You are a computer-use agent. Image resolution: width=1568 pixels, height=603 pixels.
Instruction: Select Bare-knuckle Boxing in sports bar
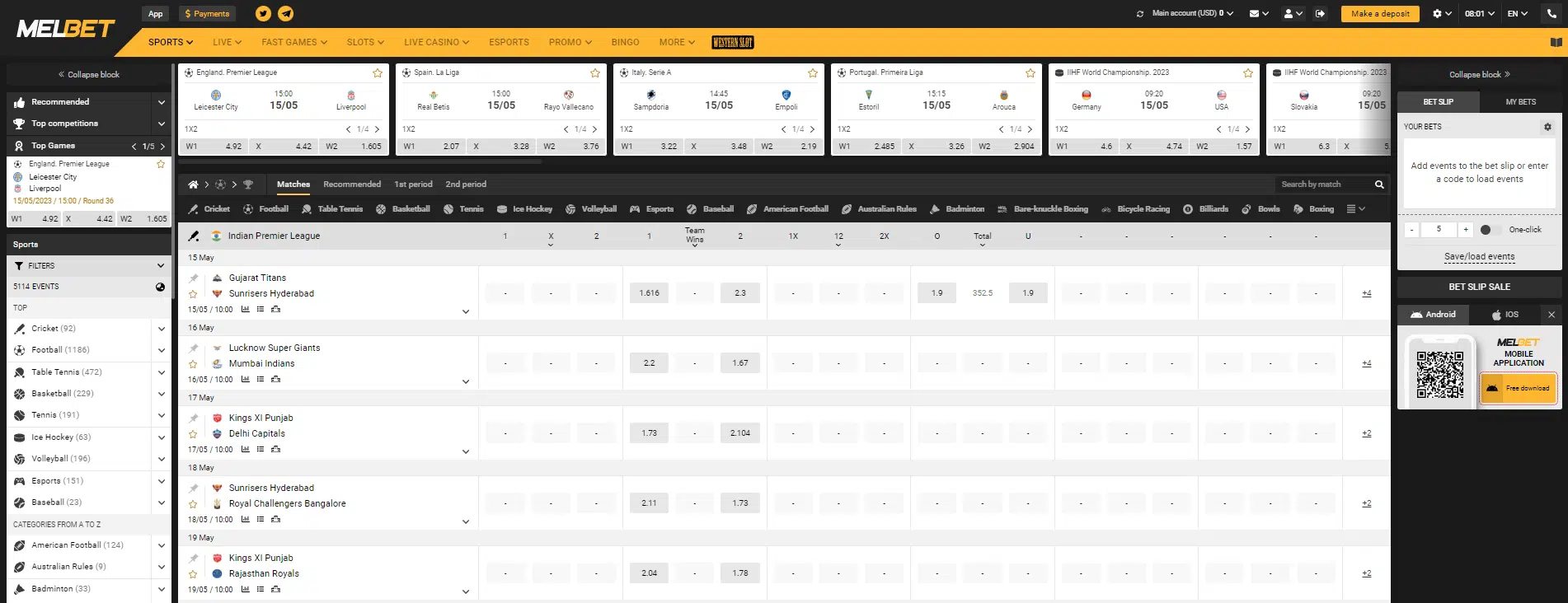point(1042,209)
